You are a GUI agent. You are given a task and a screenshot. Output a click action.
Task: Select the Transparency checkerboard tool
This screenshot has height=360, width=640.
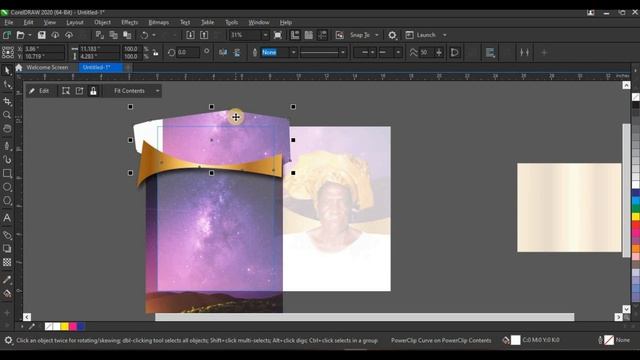point(7,262)
